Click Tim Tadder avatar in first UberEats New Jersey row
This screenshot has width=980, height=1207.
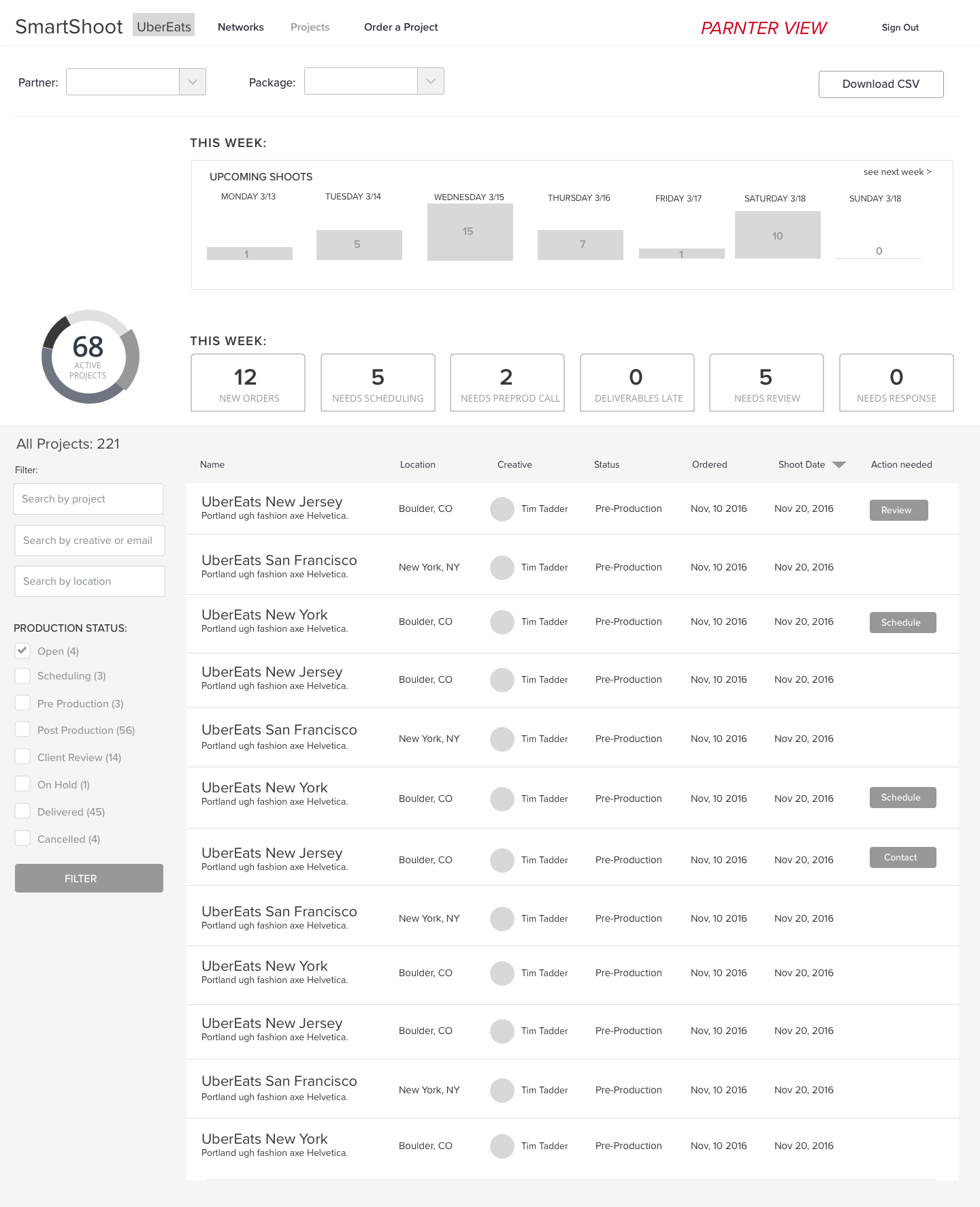point(502,509)
